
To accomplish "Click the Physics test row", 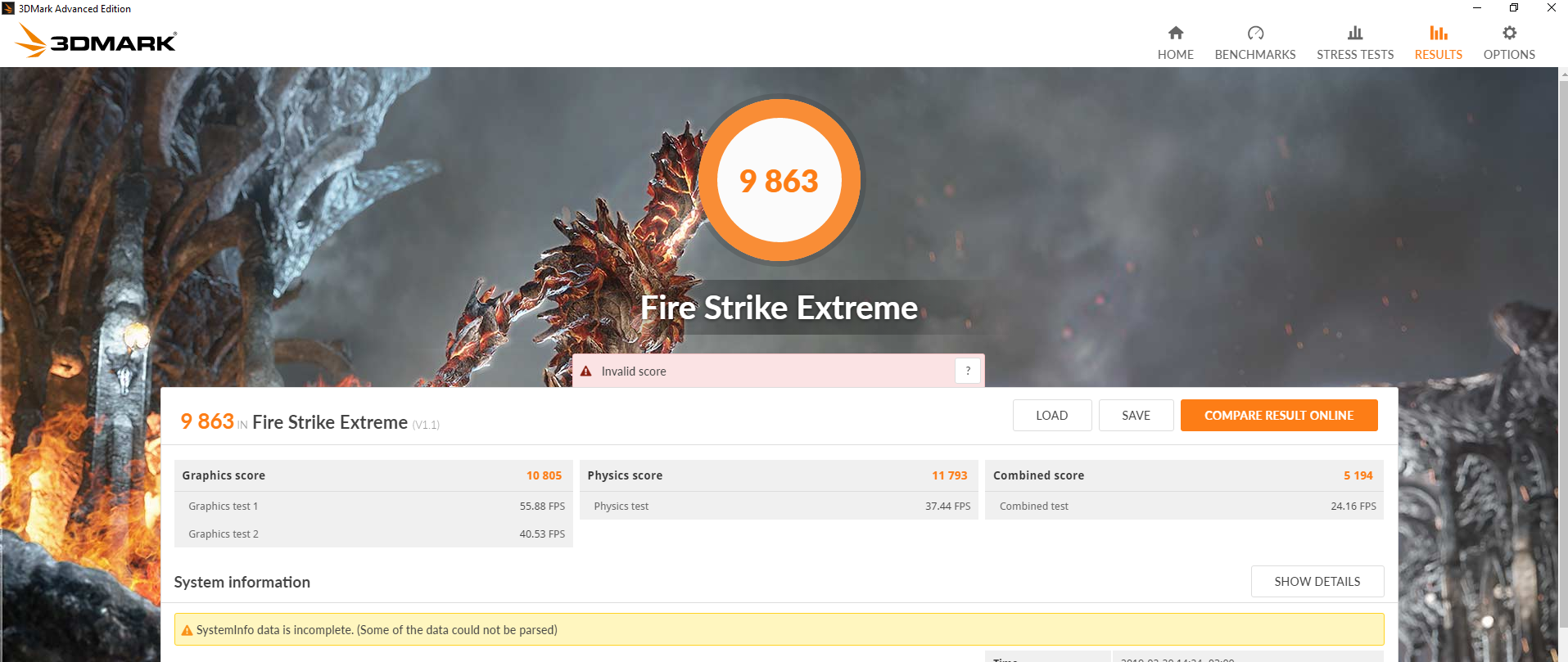I will (x=779, y=506).
